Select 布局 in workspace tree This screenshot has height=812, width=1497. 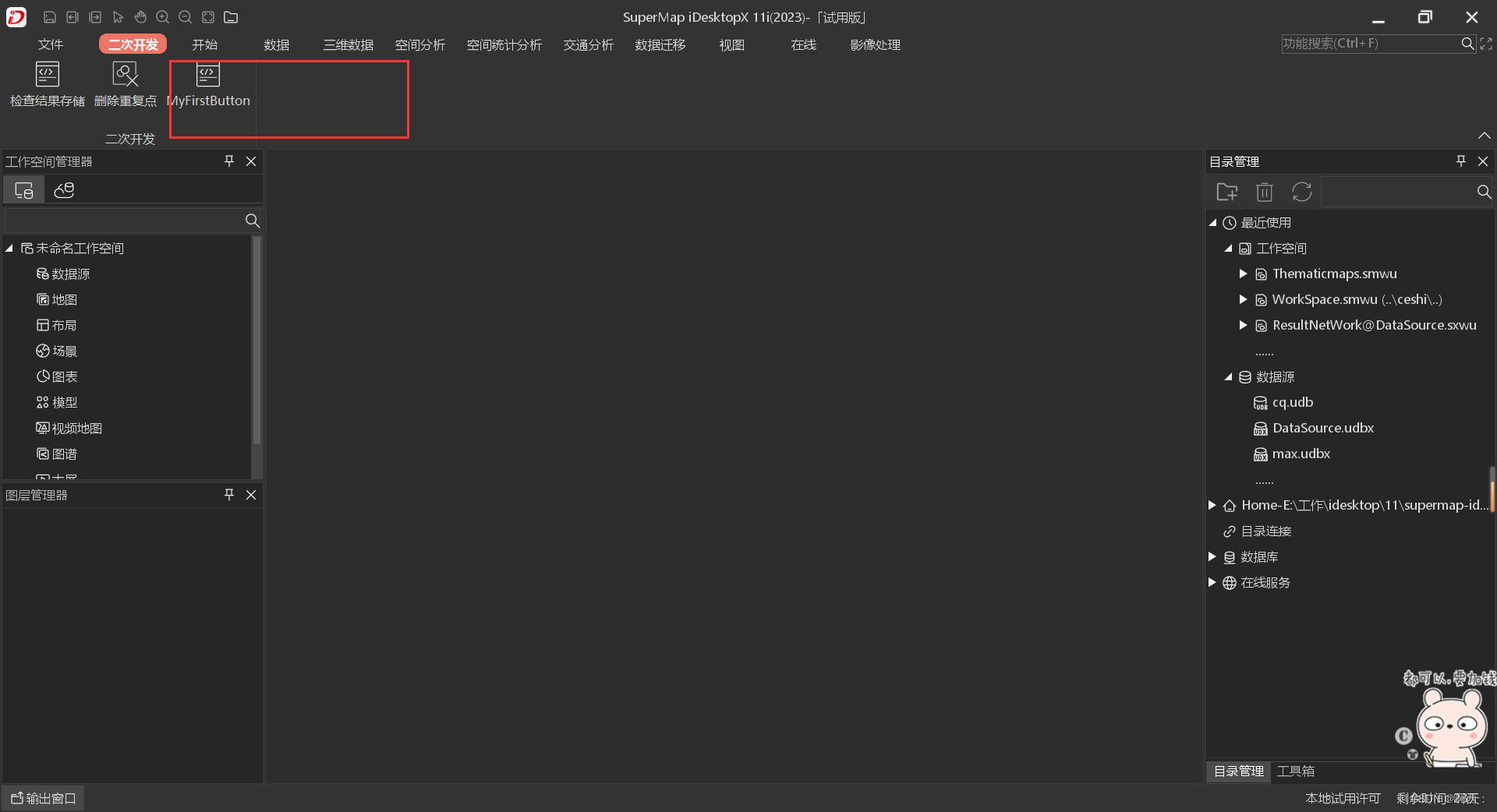pos(57,325)
